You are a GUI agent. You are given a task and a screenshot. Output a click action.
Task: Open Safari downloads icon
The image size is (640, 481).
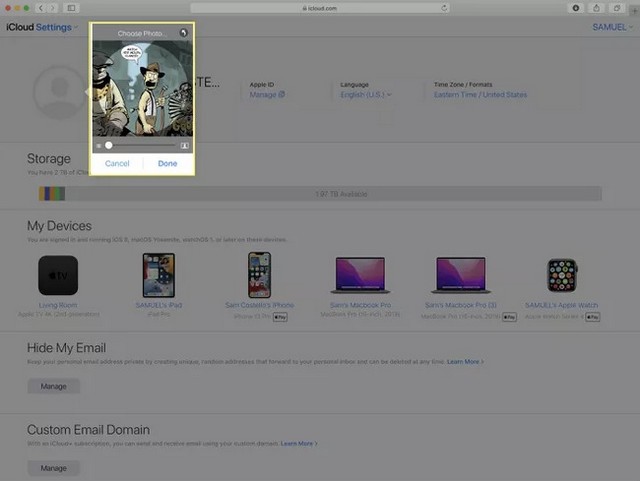click(x=576, y=8)
